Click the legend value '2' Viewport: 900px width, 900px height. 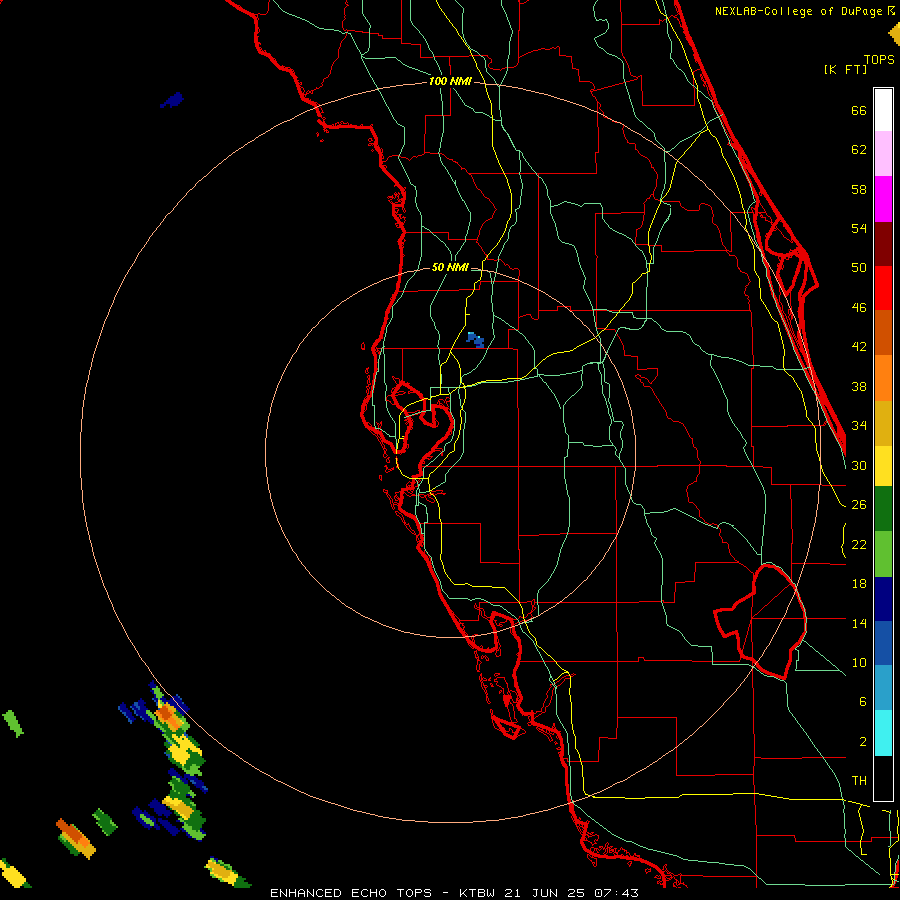862,742
